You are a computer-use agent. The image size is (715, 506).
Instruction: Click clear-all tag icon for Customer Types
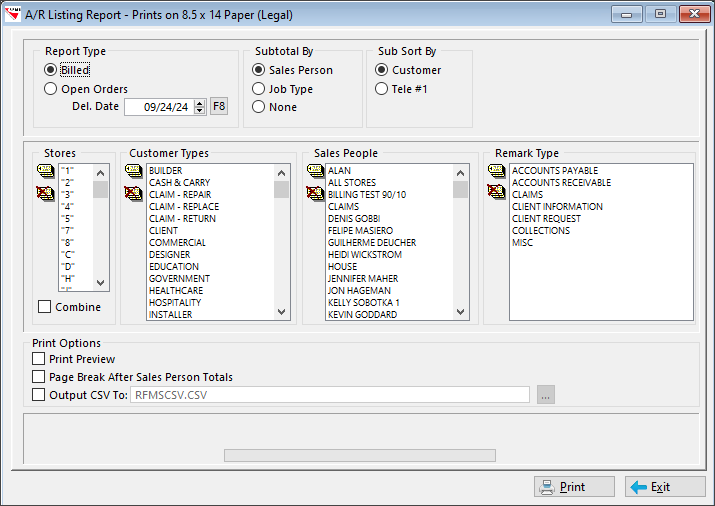[133, 193]
